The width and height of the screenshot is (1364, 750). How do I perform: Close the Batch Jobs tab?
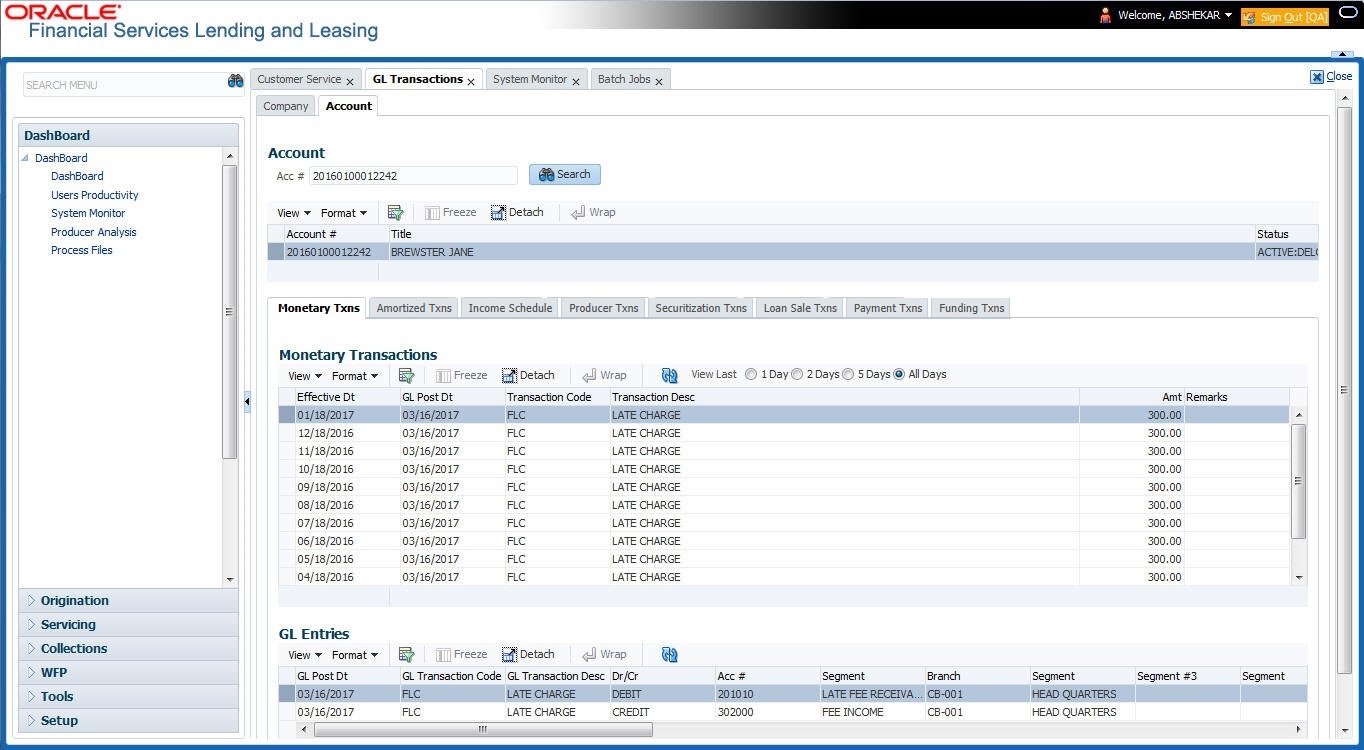(659, 81)
